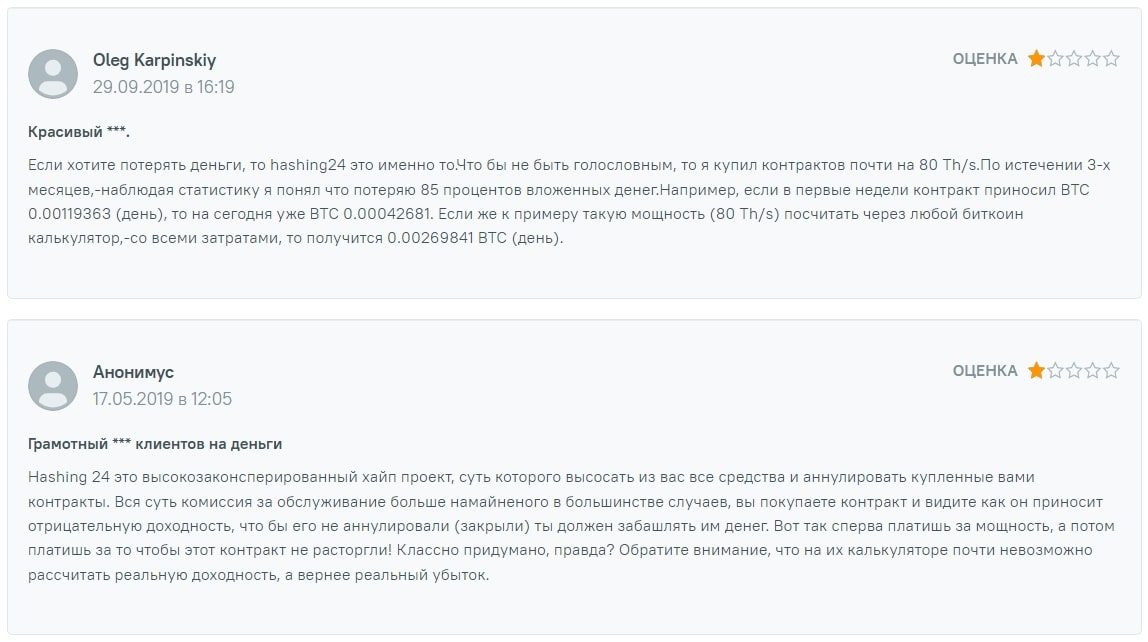Click the review title starting with "Красивый"

pos(79,132)
